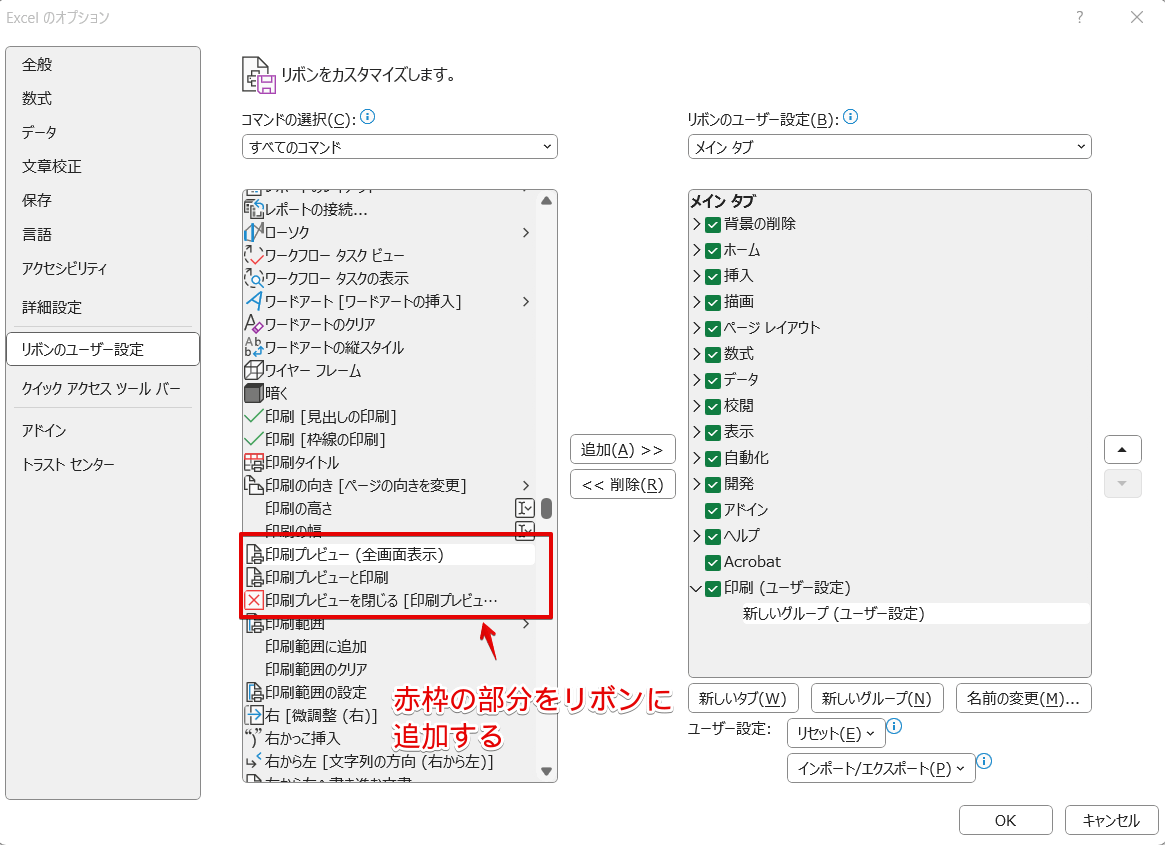Uncheck the ホーム tab checkbox
This screenshot has width=1165, height=845.
click(x=713, y=250)
